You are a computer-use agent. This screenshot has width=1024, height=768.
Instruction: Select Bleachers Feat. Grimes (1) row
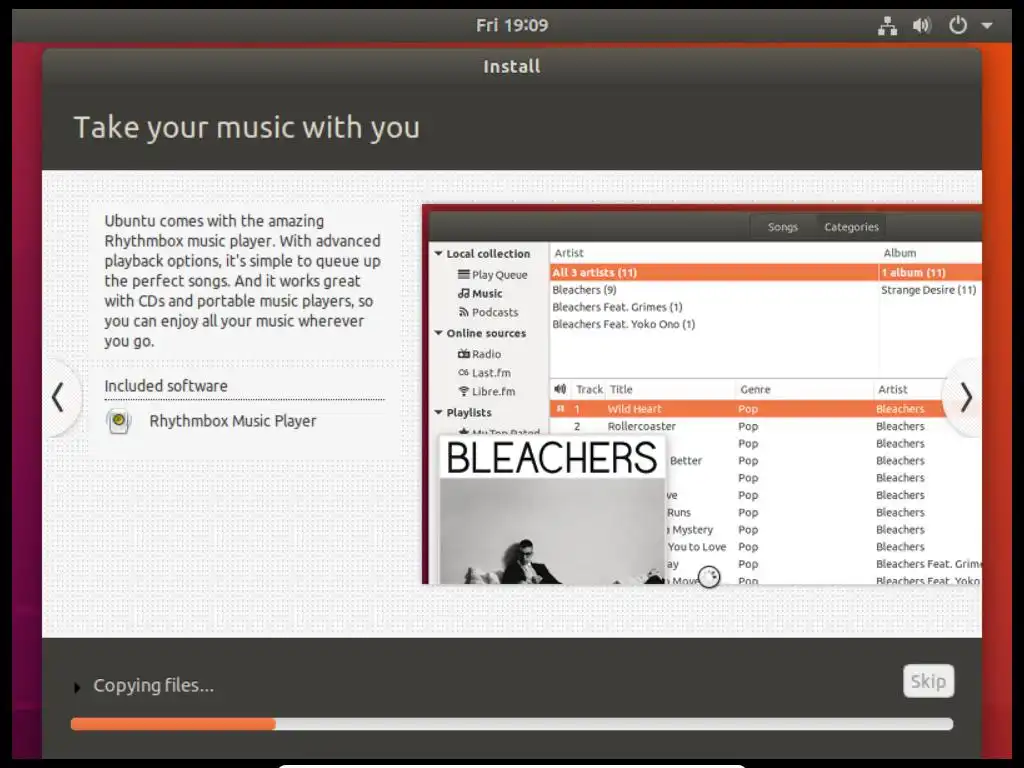click(713, 307)
